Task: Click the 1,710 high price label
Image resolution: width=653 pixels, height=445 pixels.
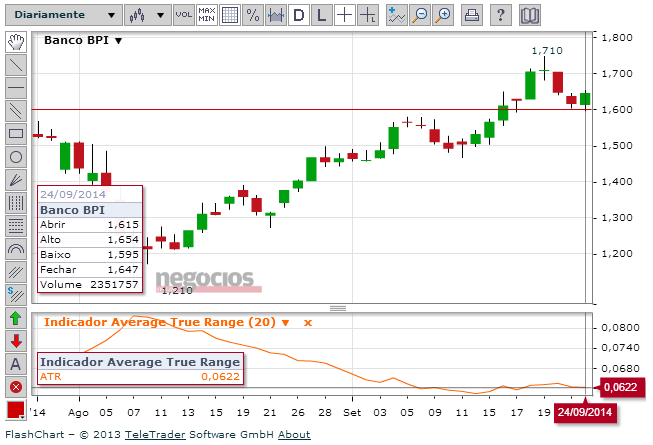Action: pos(547,51)
